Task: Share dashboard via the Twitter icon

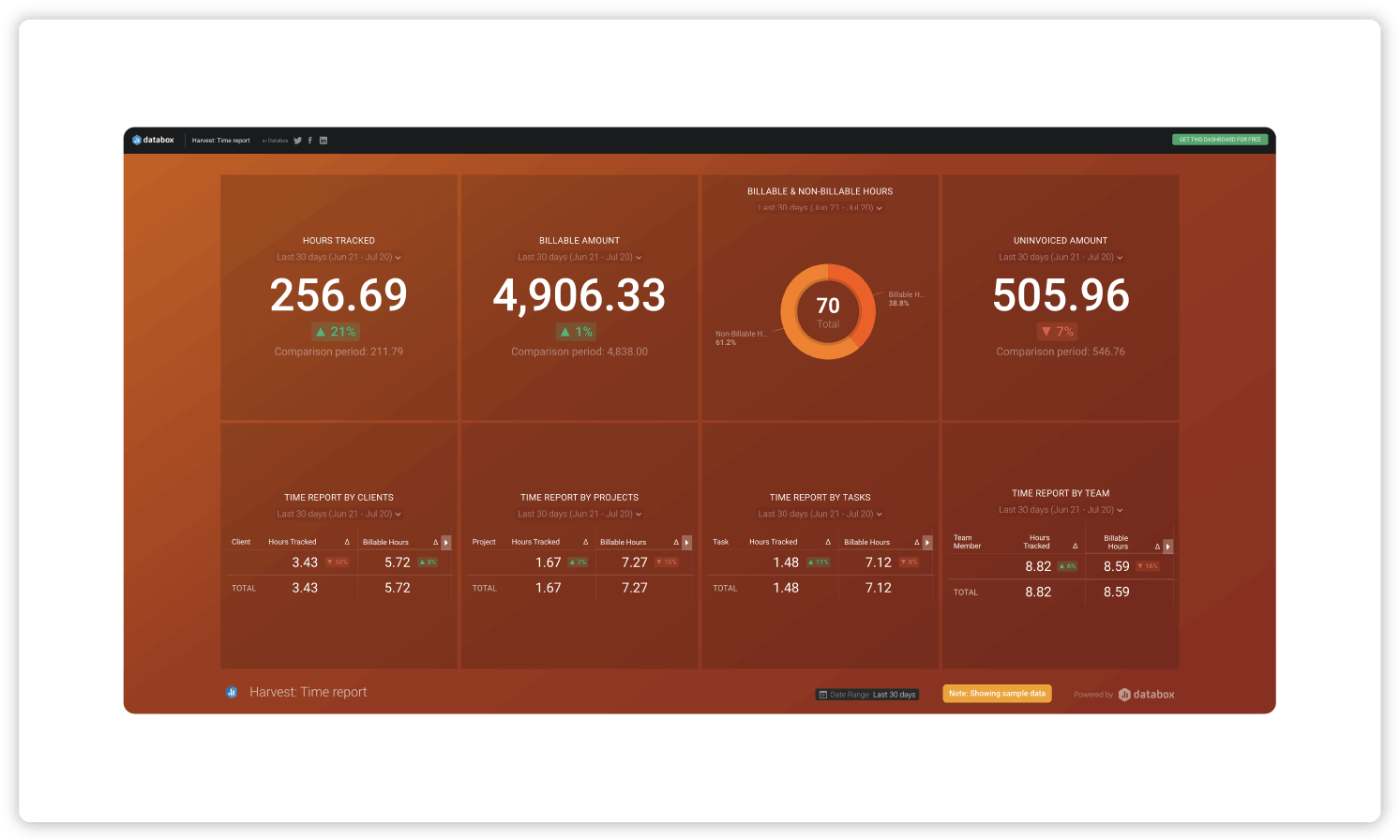Action: [x=297, y=141]
